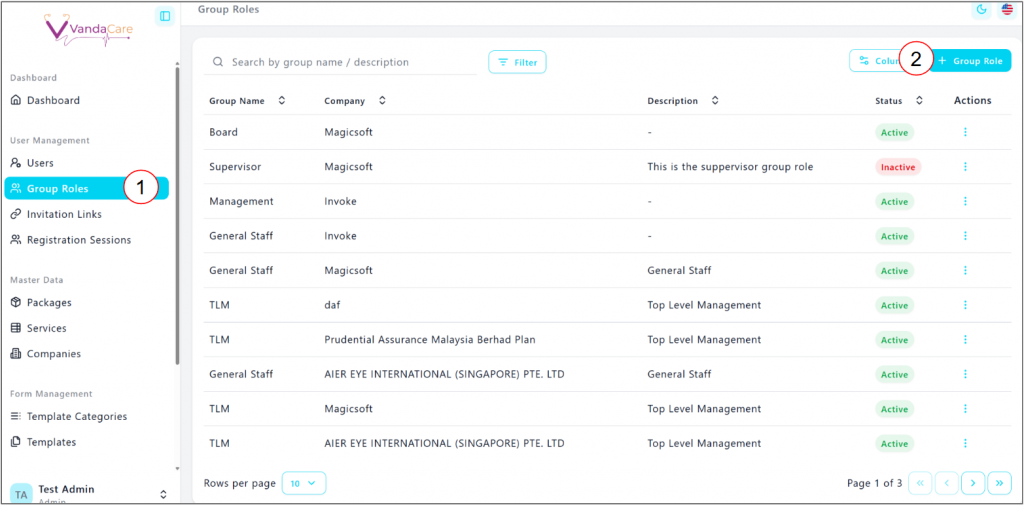
Task: Collapse the sidebar using panel toggle icon
Action: (x=165, y=16)
